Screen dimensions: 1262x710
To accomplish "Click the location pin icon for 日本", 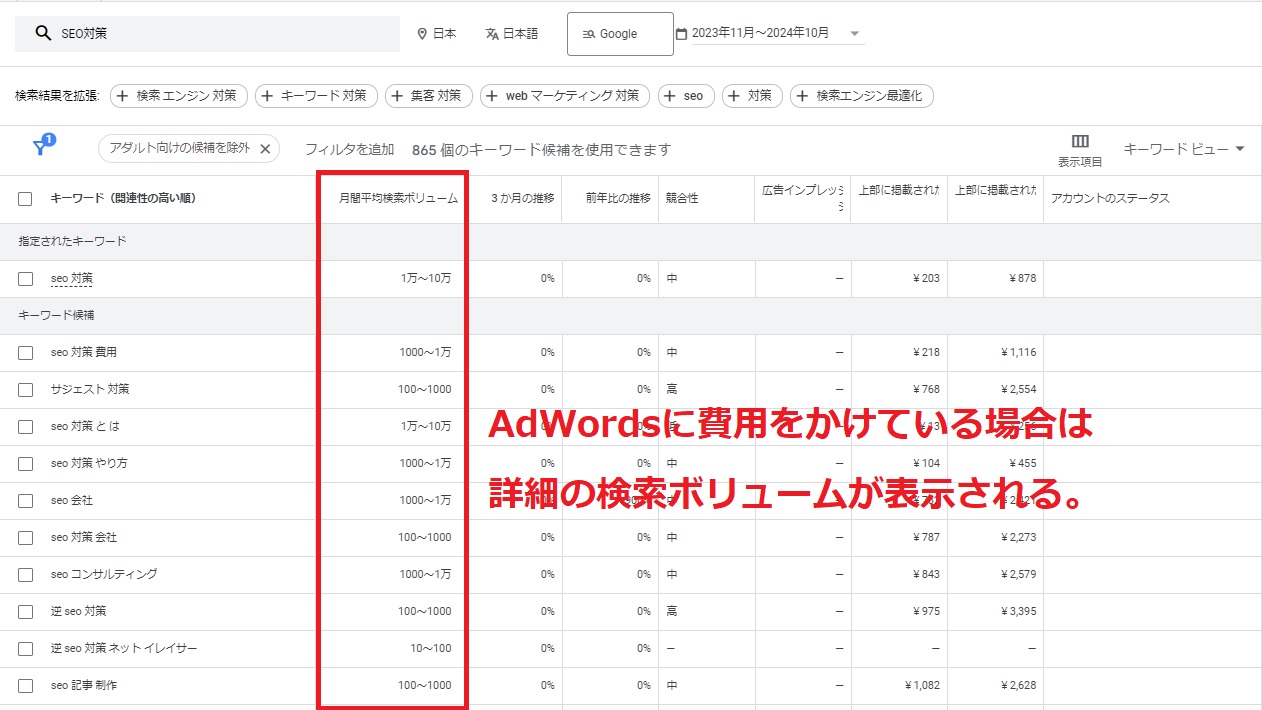I will (x=422, y=34).
